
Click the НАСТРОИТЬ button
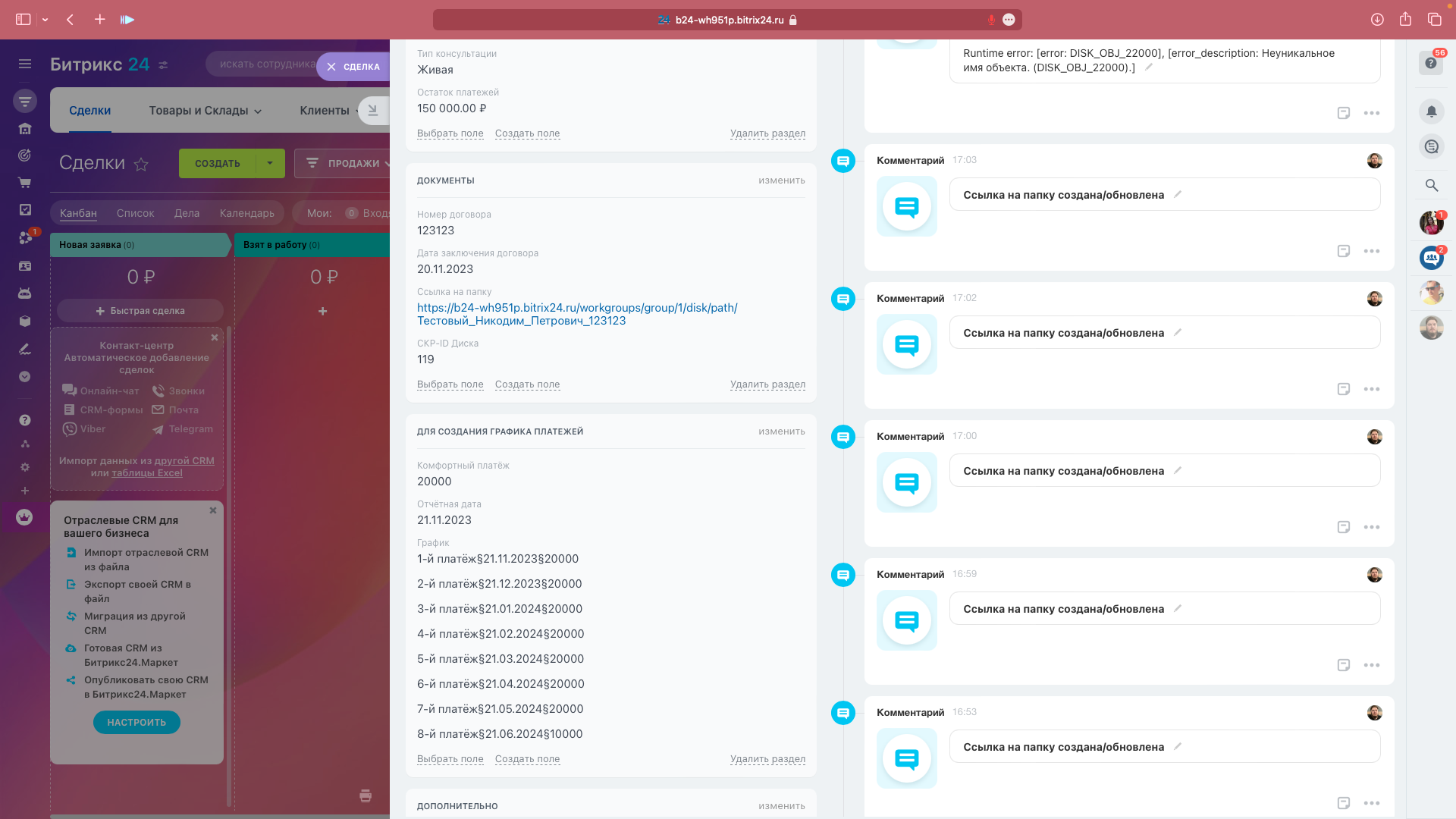tap(136, 723)
